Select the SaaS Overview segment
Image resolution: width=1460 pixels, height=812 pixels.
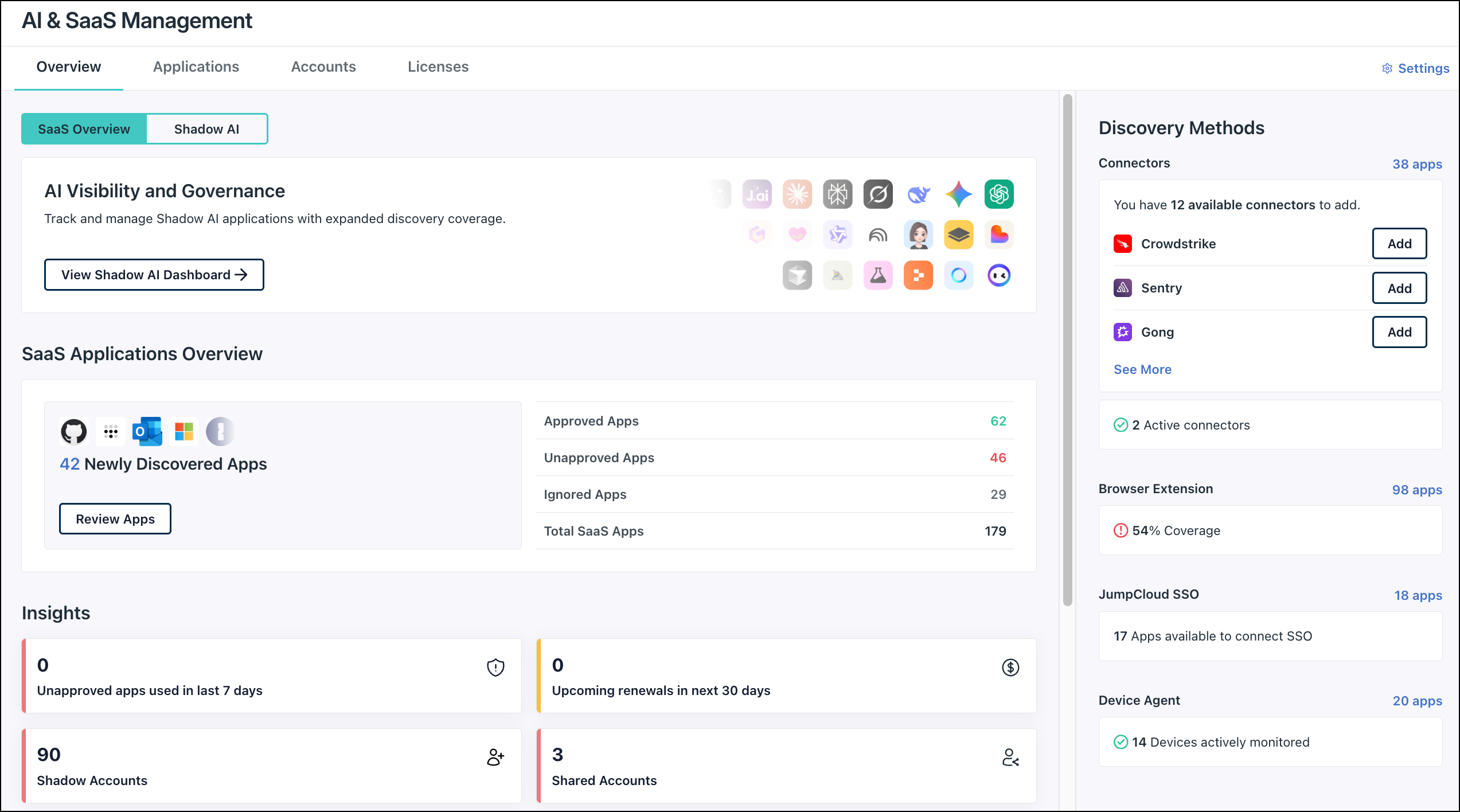point(84,128)
